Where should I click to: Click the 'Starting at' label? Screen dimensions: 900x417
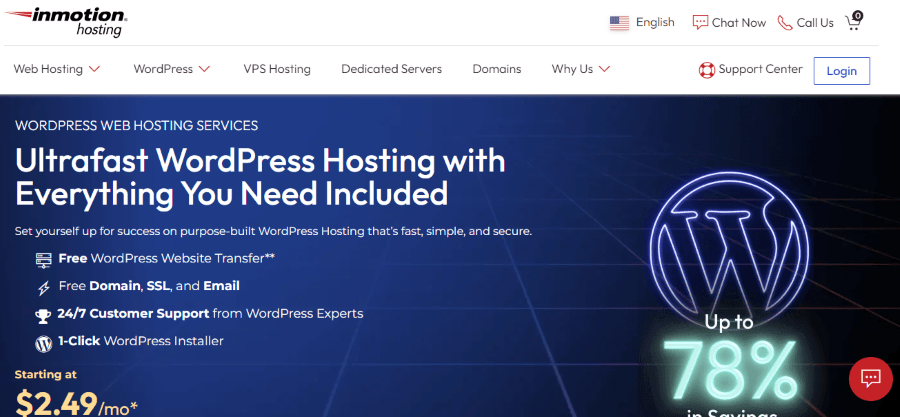[x=45, y=375]
